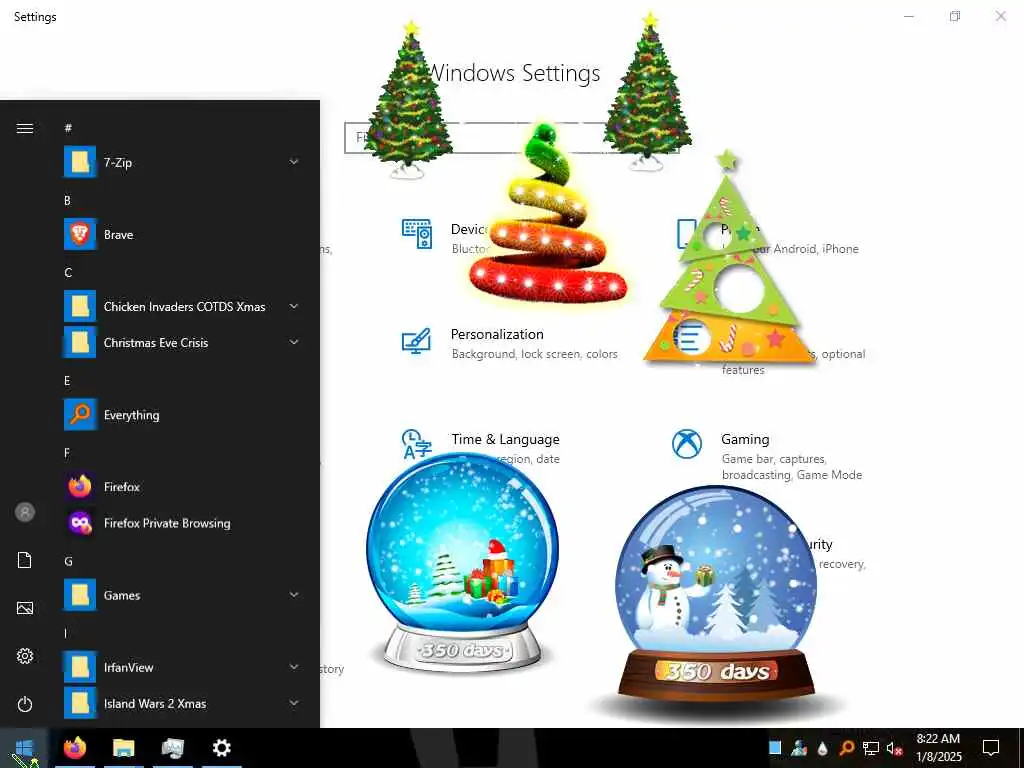Open the Personalization settings category

click(x=509, y=343)
